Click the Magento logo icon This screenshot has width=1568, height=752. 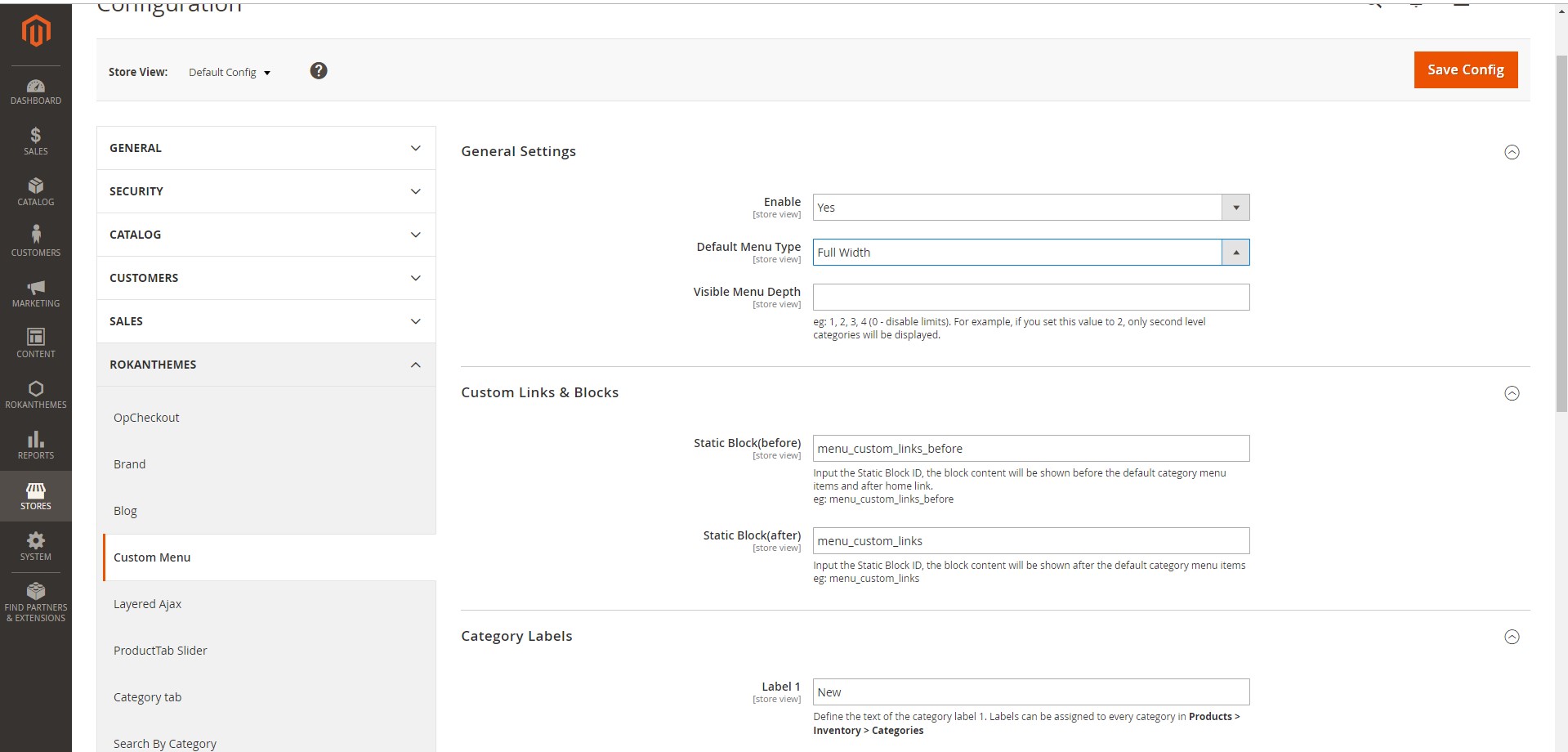36,32
